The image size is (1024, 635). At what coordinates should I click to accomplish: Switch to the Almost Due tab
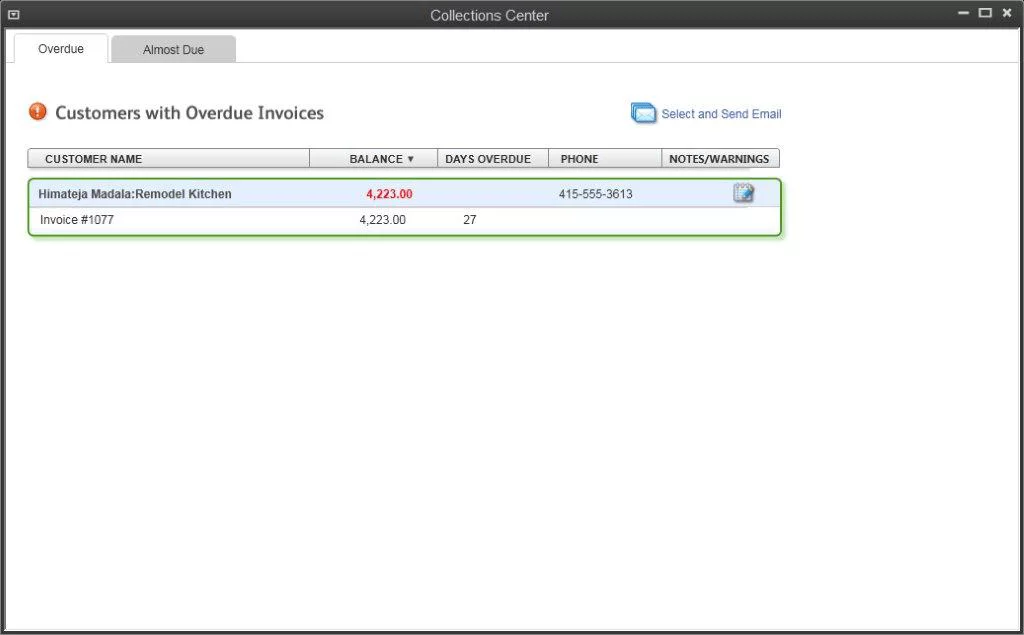coord(173,48)
